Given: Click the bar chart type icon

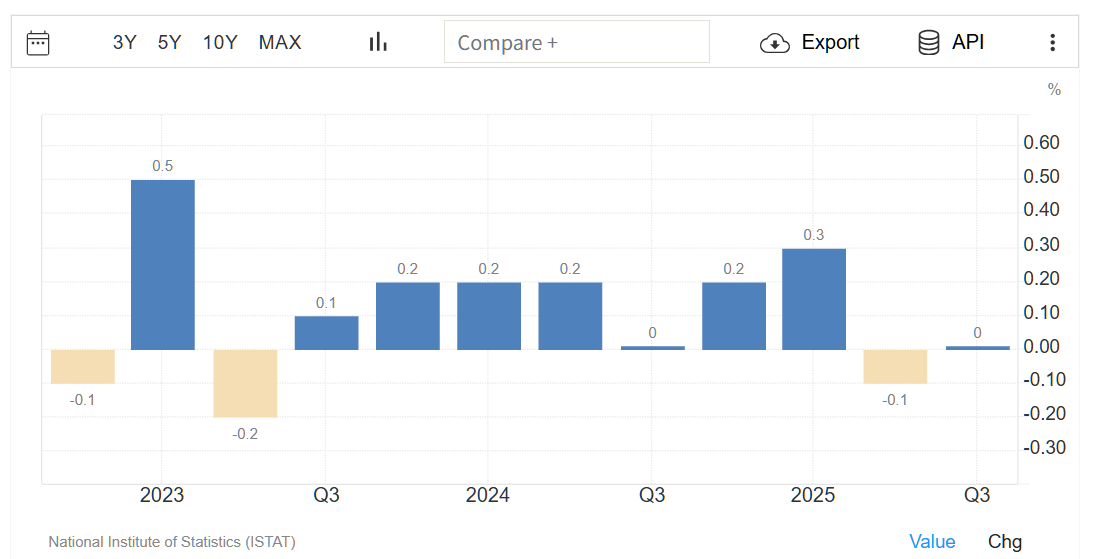Looking at the screenshot, I should [x=378, y=42].
